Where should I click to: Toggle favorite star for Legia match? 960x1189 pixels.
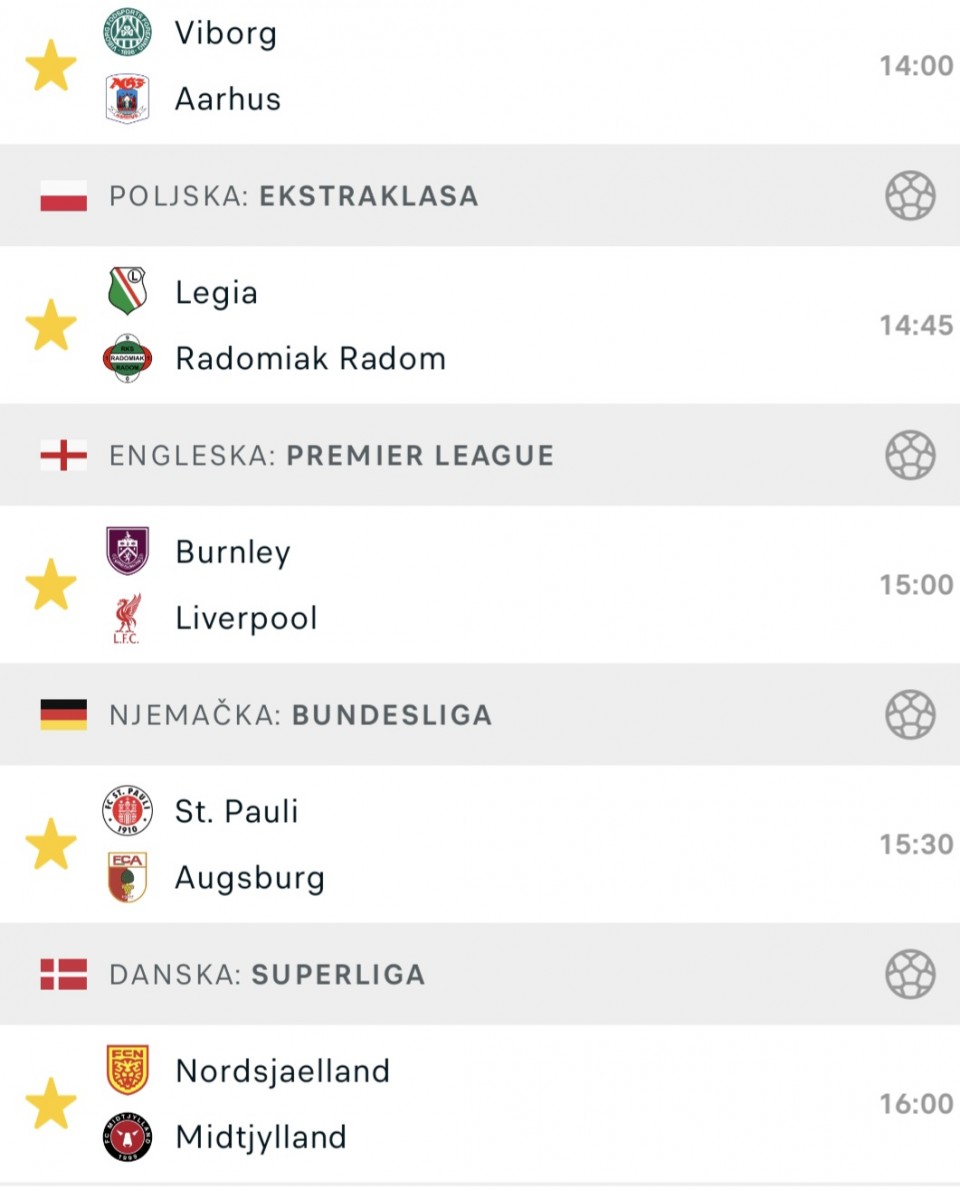51,325
